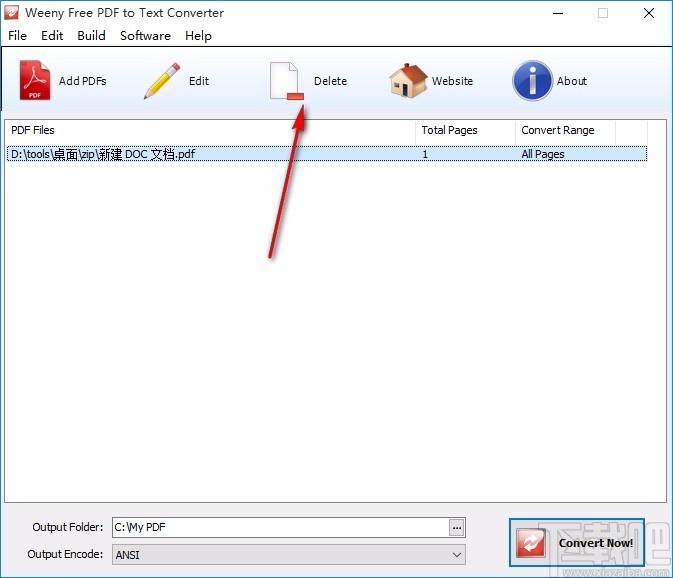673x578 pixels.
Task: Click the Convert Now red arrows icon
Action: [x=531, y=543]
